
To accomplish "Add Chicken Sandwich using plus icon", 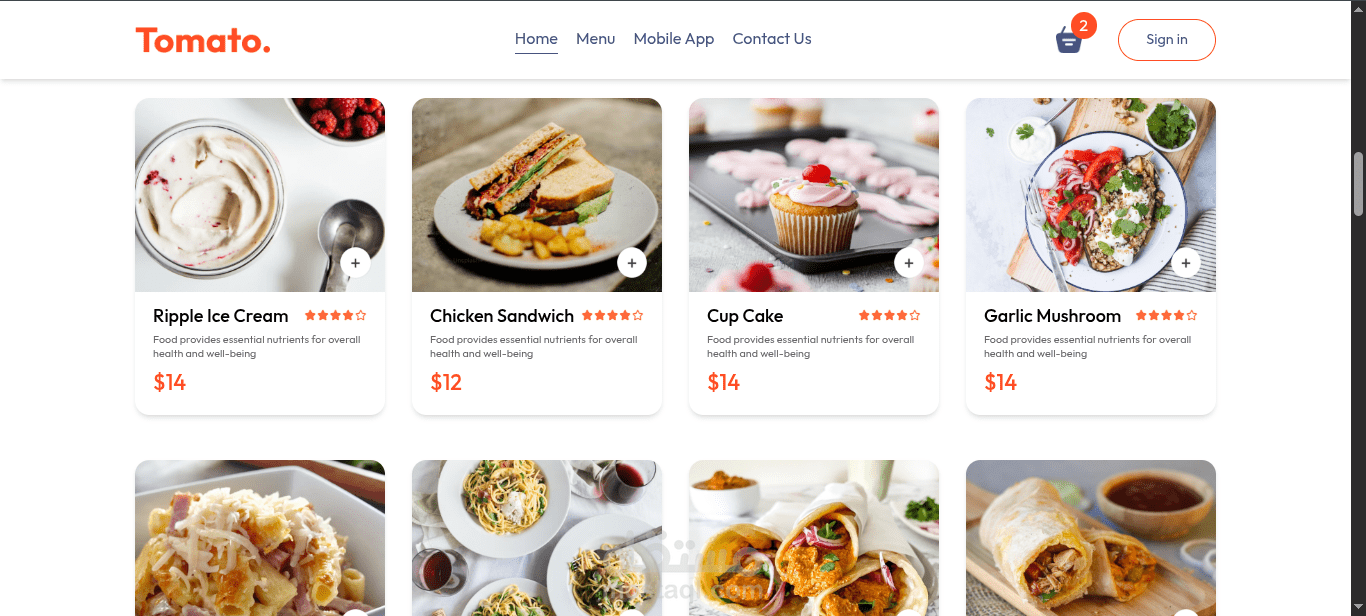I will (x=632, y=263).
